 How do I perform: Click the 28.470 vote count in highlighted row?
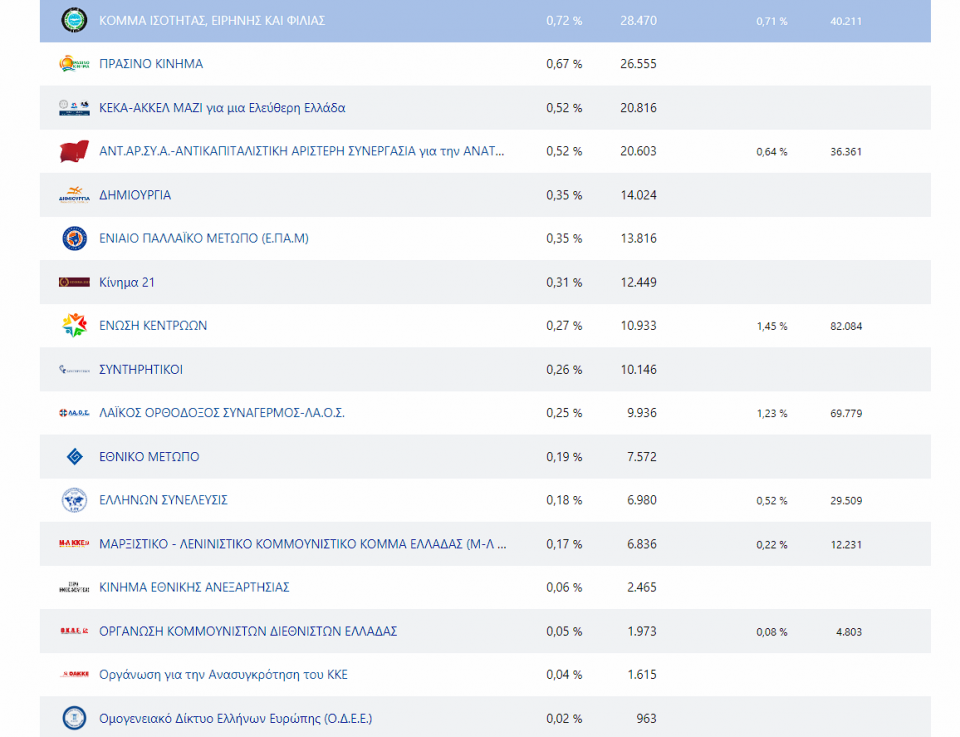coord(638,20)
